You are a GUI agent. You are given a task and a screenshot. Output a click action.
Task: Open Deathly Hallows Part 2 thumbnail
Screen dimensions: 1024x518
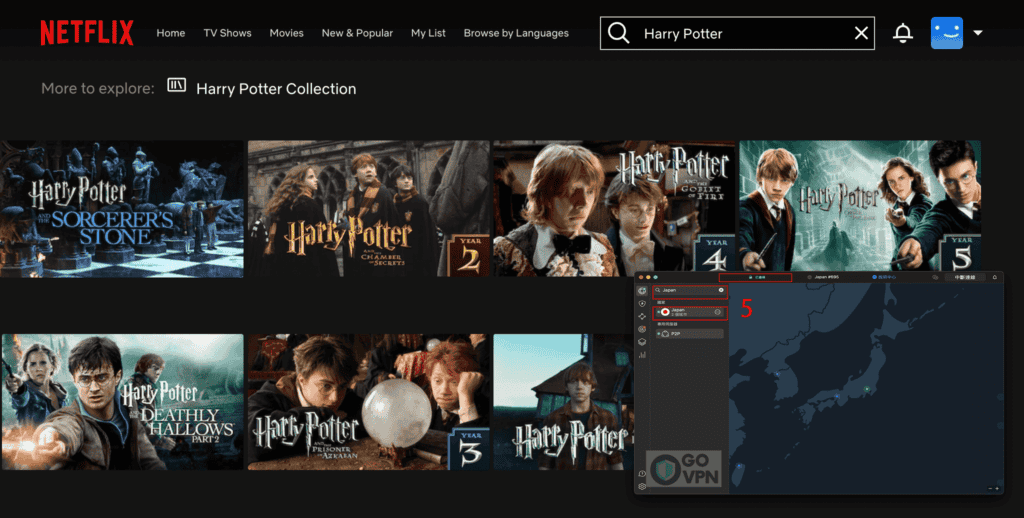click(x=122, y=402)
